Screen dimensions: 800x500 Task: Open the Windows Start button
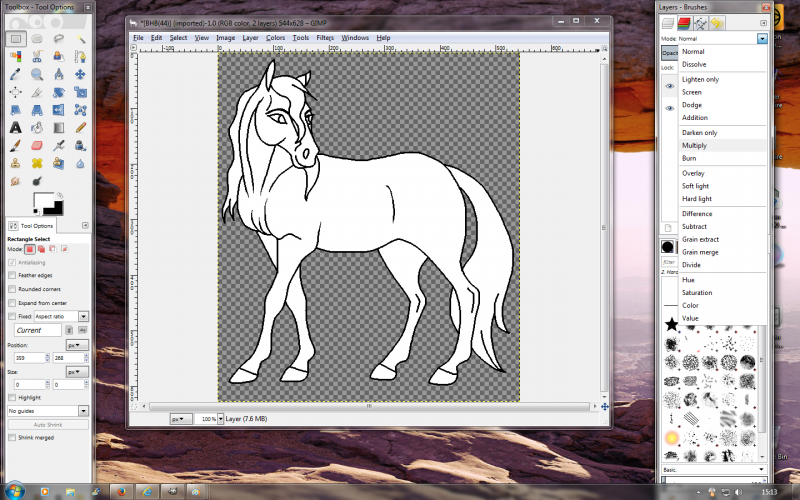coord(14,491)
